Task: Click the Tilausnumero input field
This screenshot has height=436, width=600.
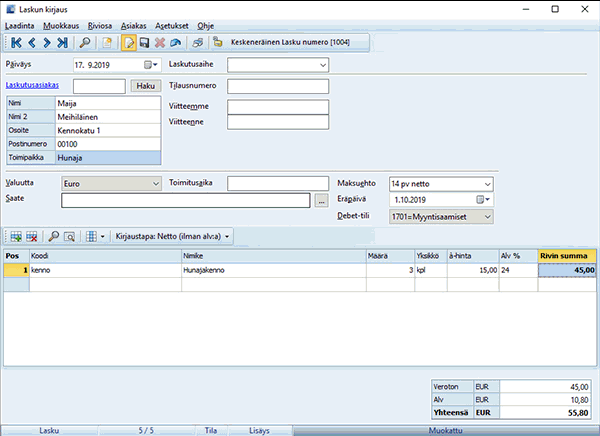Action: (278, 86)
